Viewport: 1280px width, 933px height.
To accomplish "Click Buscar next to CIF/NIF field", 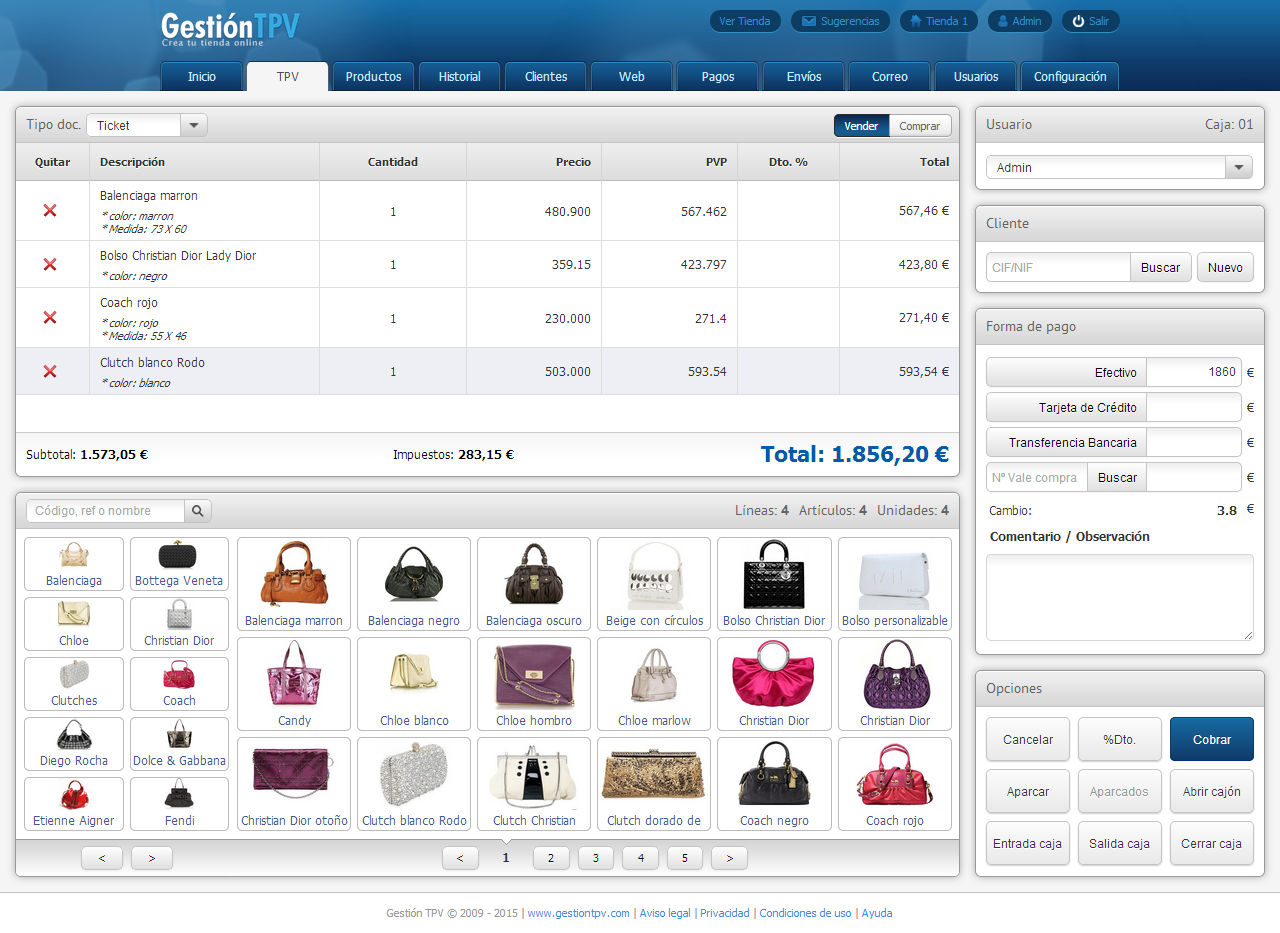I will click(1161, 267).
